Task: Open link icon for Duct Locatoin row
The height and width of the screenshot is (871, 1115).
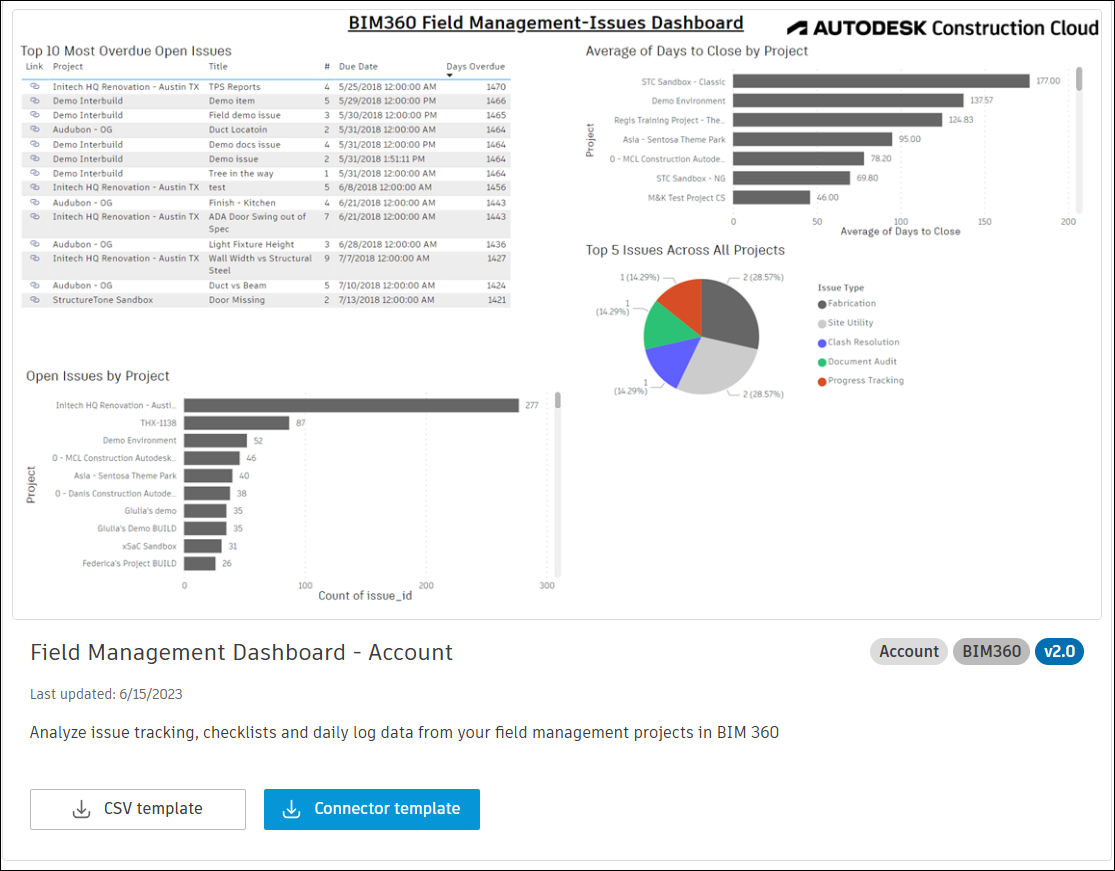Action: coord(34,129)
